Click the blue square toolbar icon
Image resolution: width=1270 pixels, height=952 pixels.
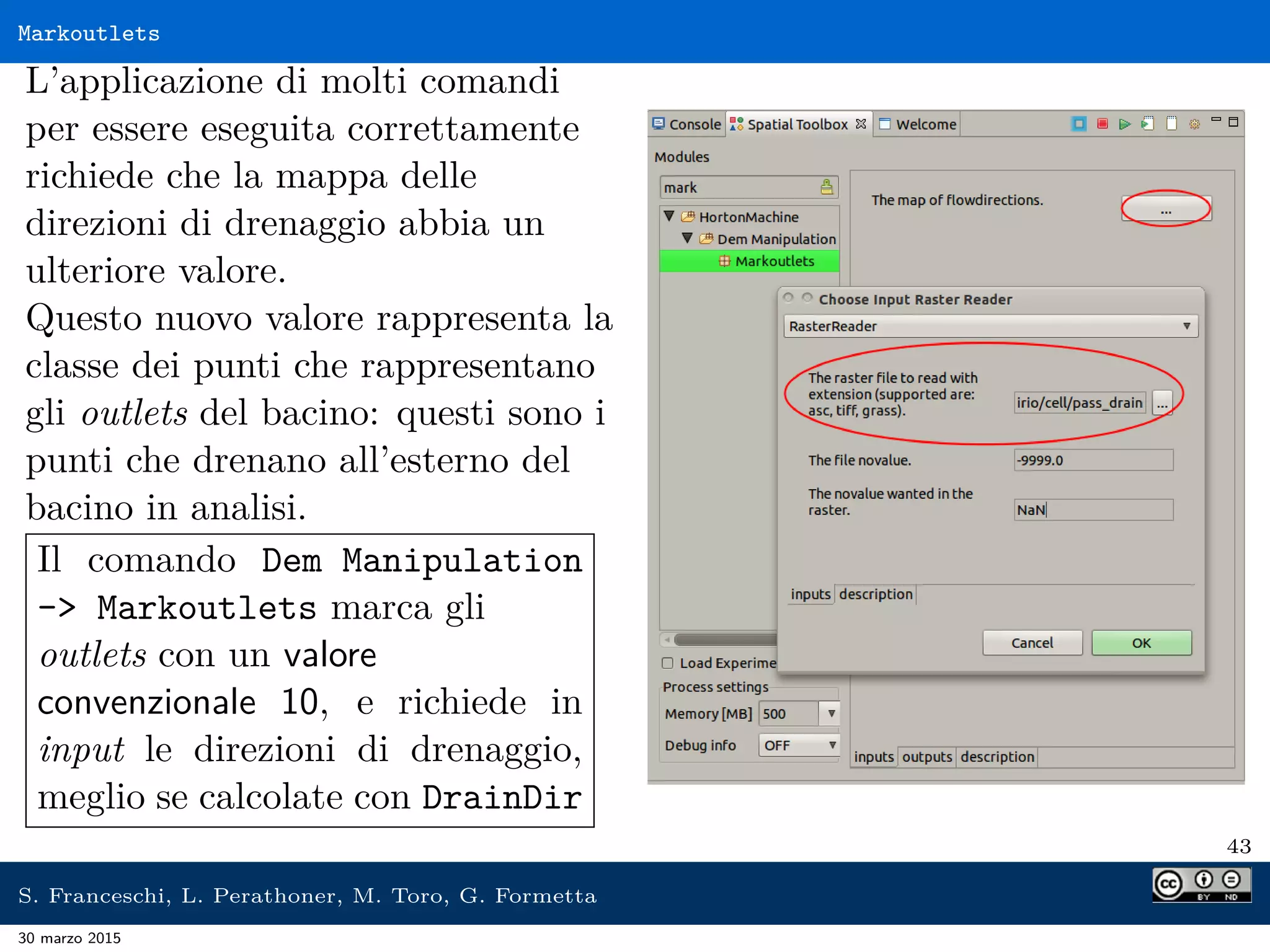tap(1079, 124)
